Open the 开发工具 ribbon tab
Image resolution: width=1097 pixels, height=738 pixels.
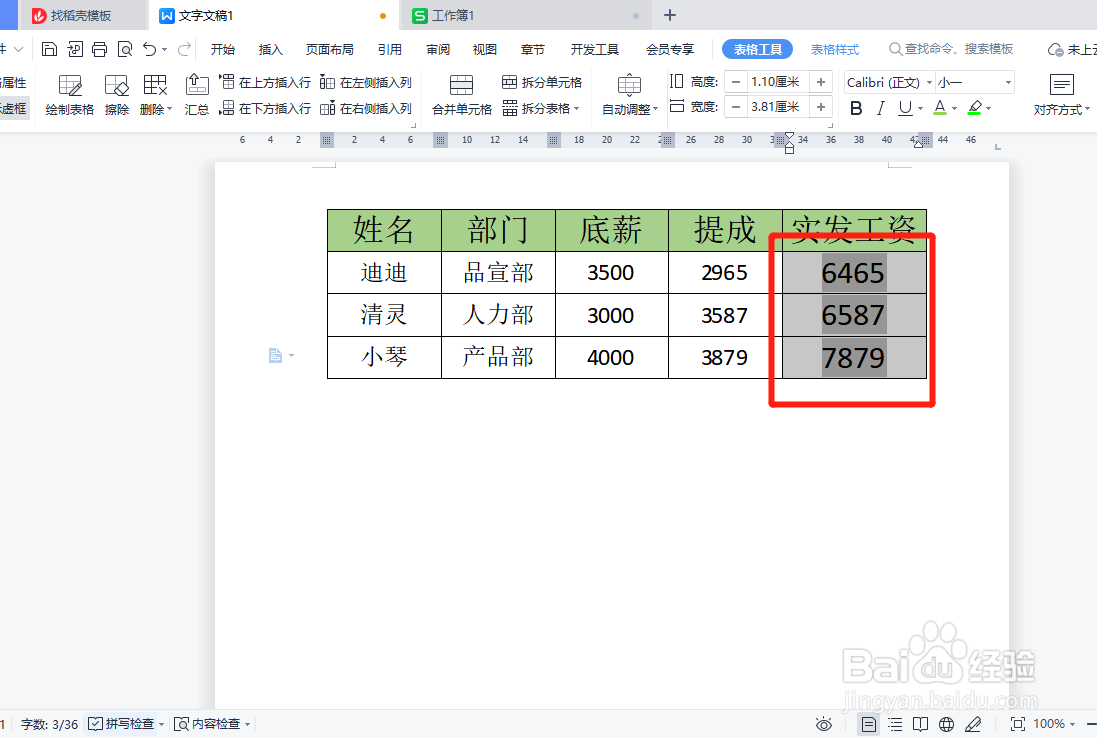point(595,50)
